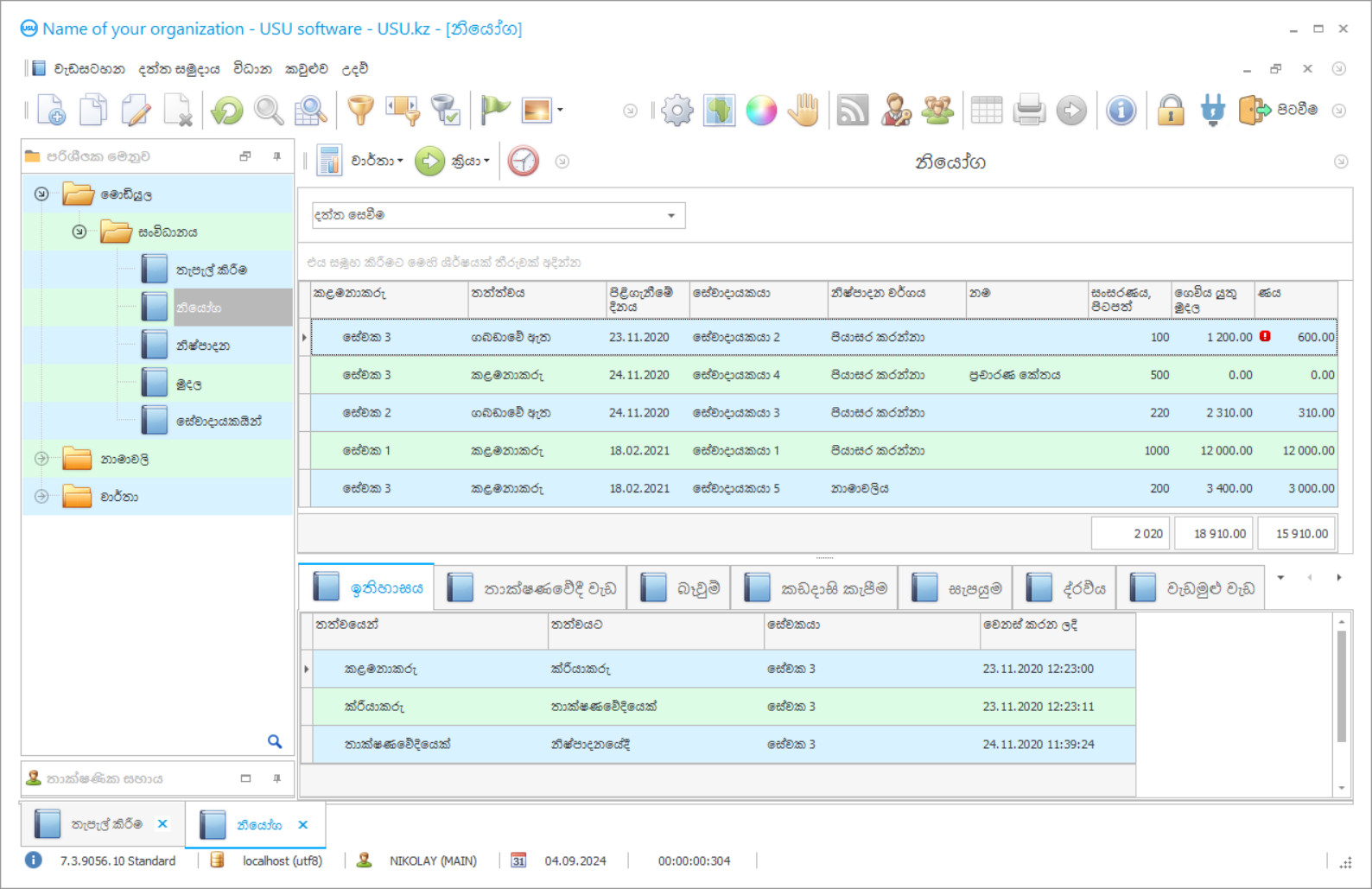
Task: Open the 'විධාන' menu
Action: tap(252, 69)
